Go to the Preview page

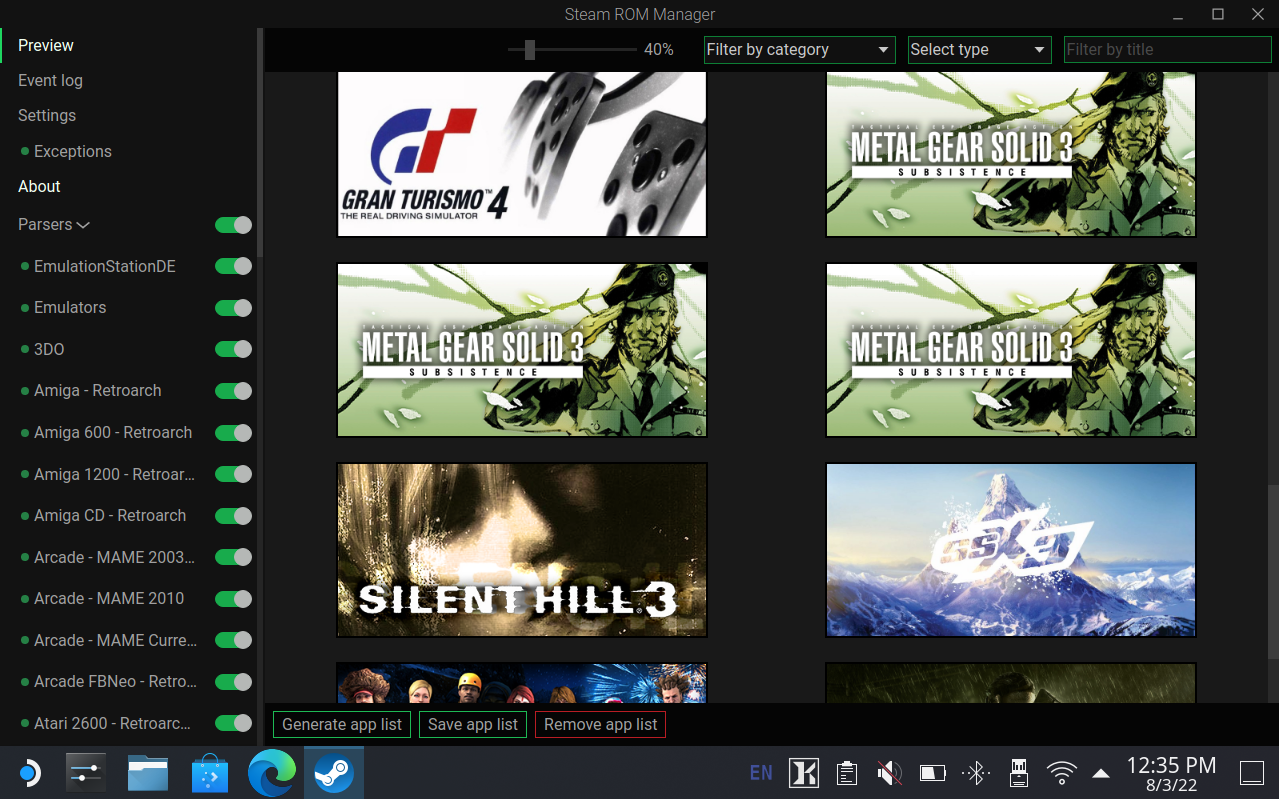coord(46,45)
